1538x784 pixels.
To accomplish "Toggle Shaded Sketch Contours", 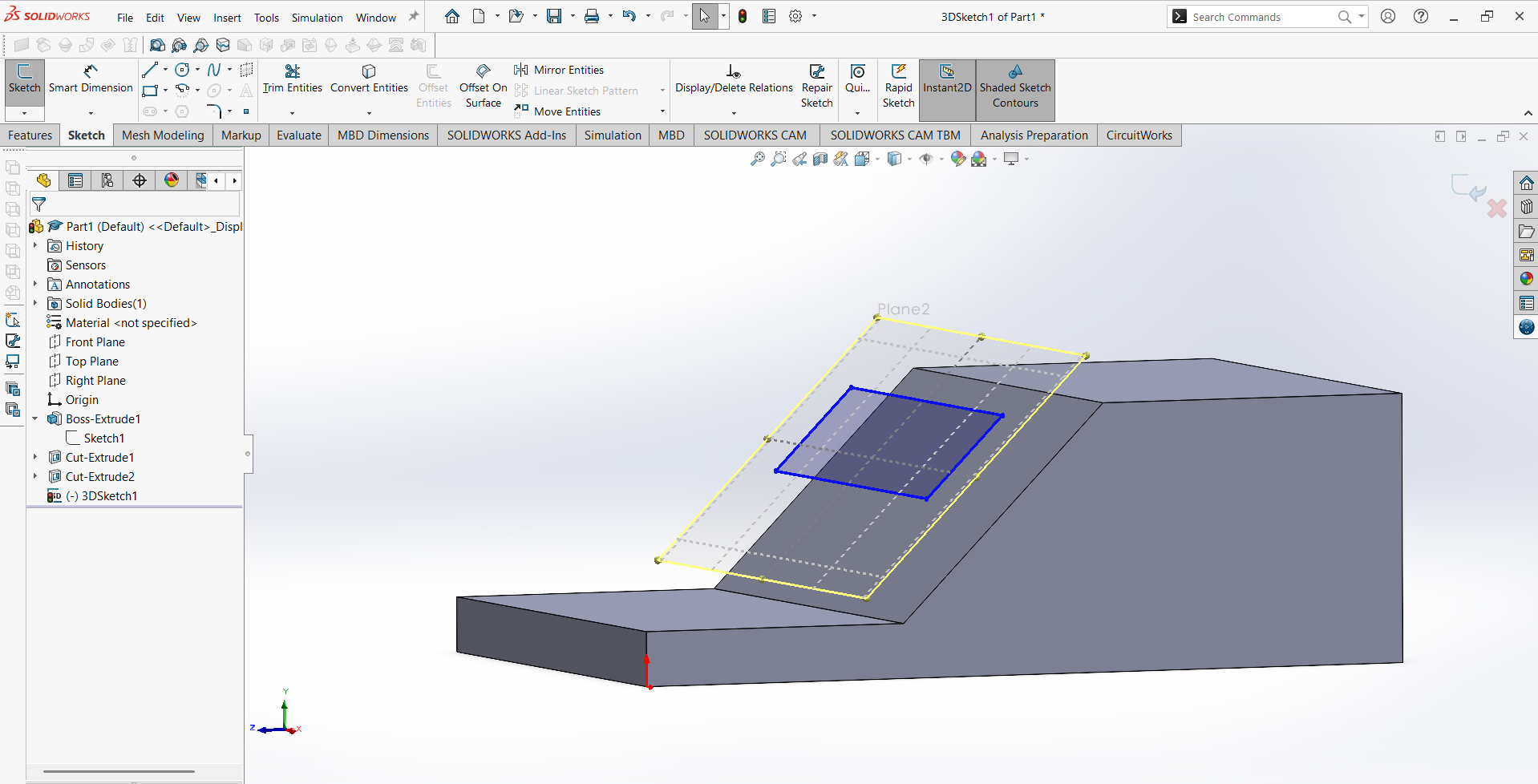I will tap(1015, 90).
